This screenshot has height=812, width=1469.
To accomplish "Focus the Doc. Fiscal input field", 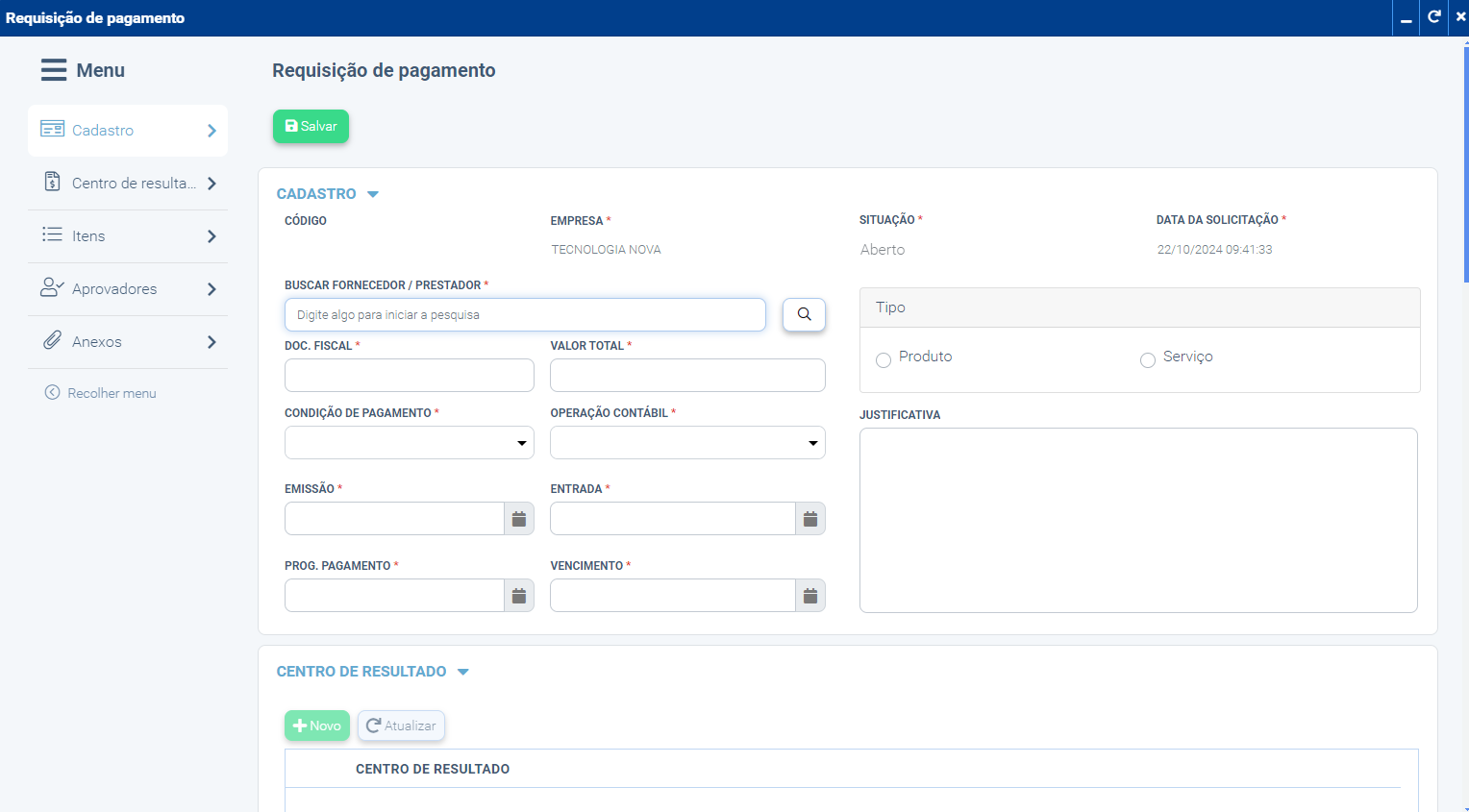I will pyautogui.click(x=410, y=376).
